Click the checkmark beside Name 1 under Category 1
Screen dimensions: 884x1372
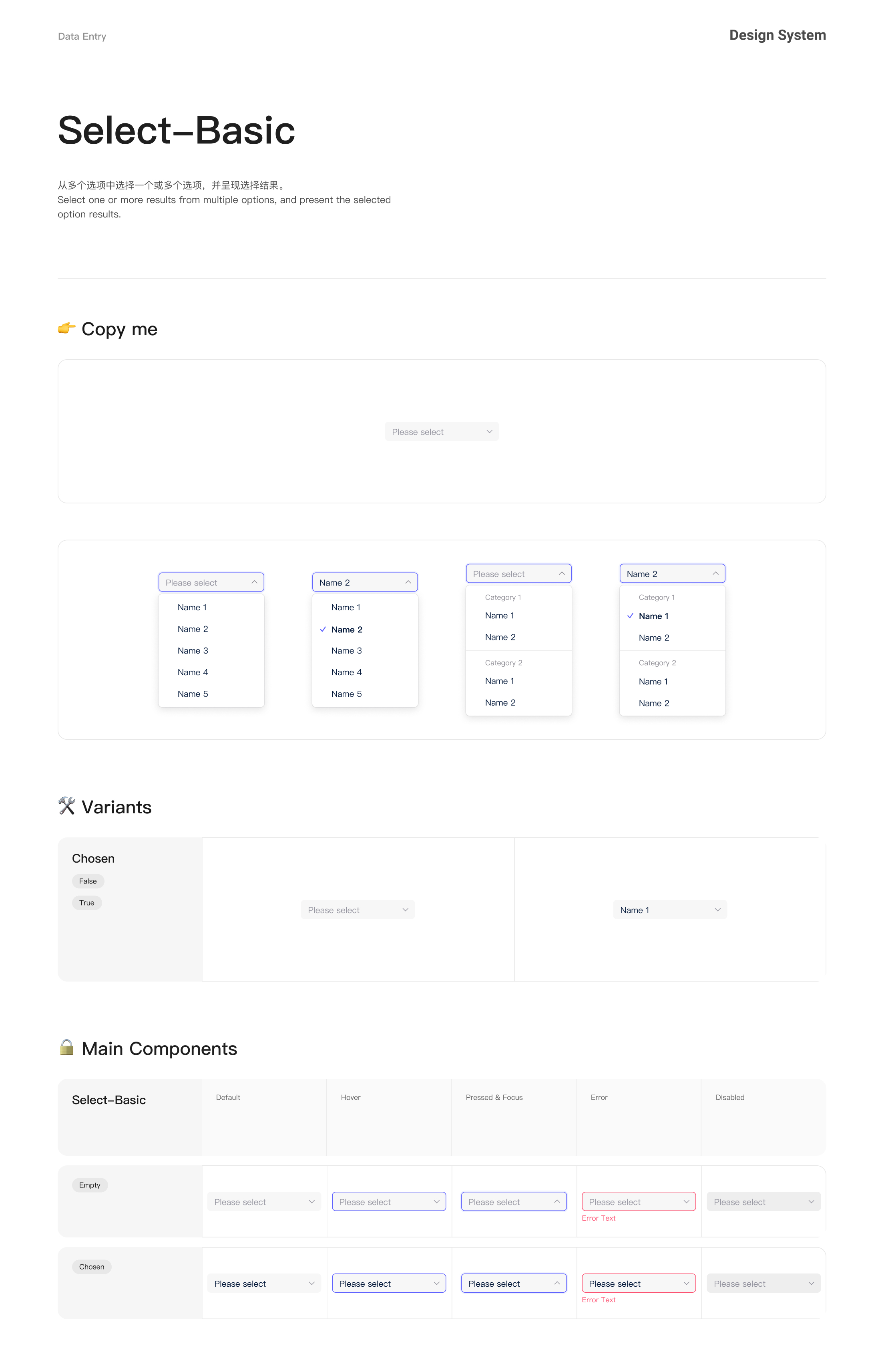click(x=630, y=616)
